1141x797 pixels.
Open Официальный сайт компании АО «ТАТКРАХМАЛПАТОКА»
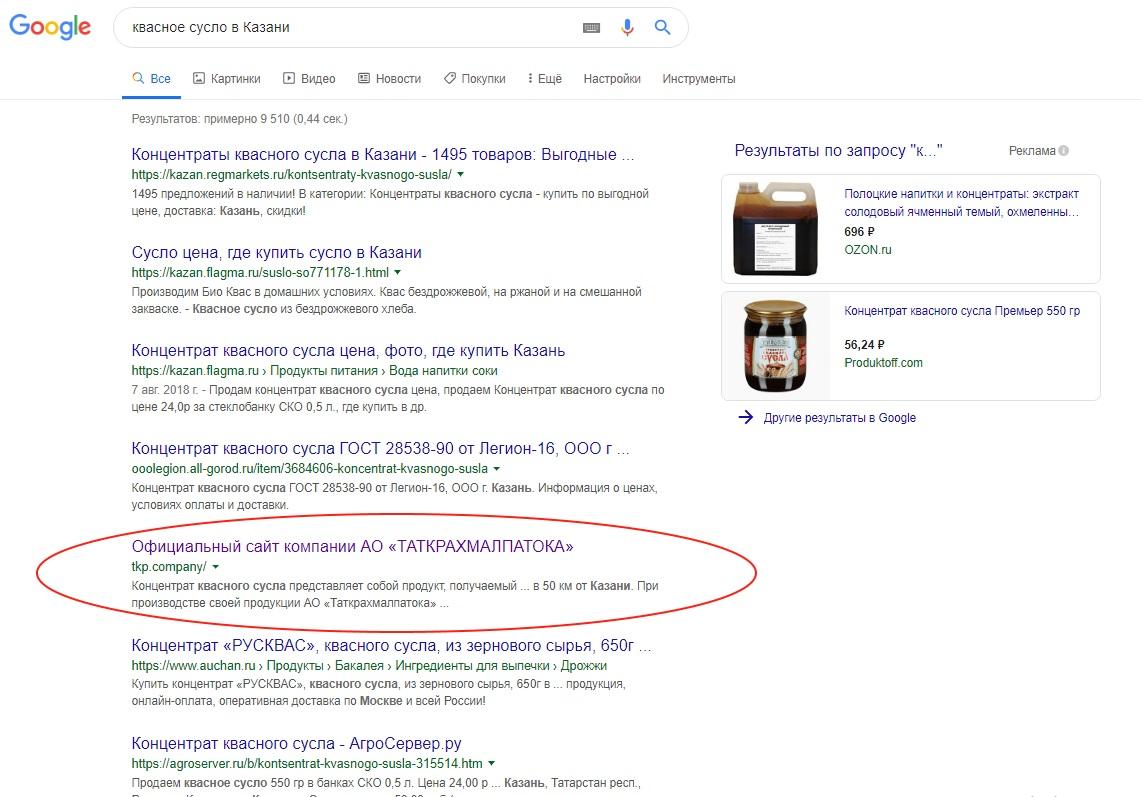coord(352,547)
